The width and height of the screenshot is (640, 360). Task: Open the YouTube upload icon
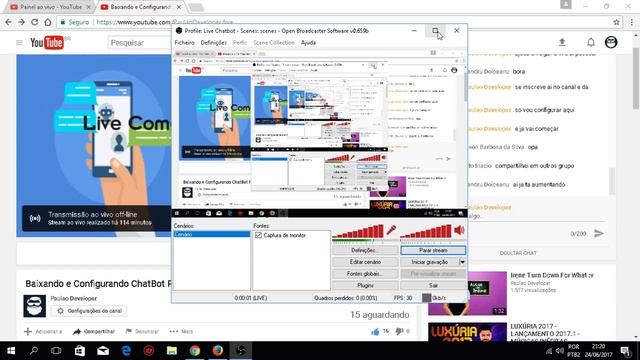pos(562,42)
